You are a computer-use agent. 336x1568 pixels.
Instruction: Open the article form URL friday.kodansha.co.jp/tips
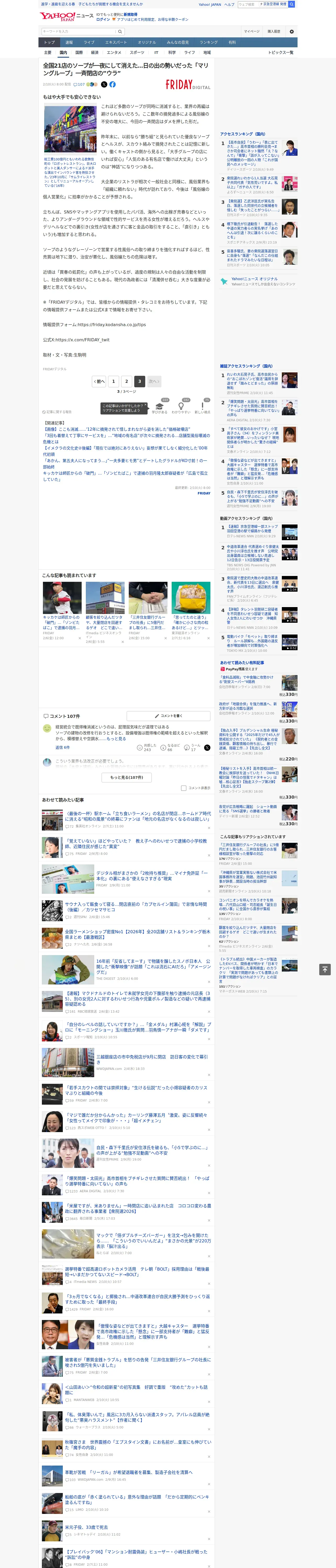[111, 324]
